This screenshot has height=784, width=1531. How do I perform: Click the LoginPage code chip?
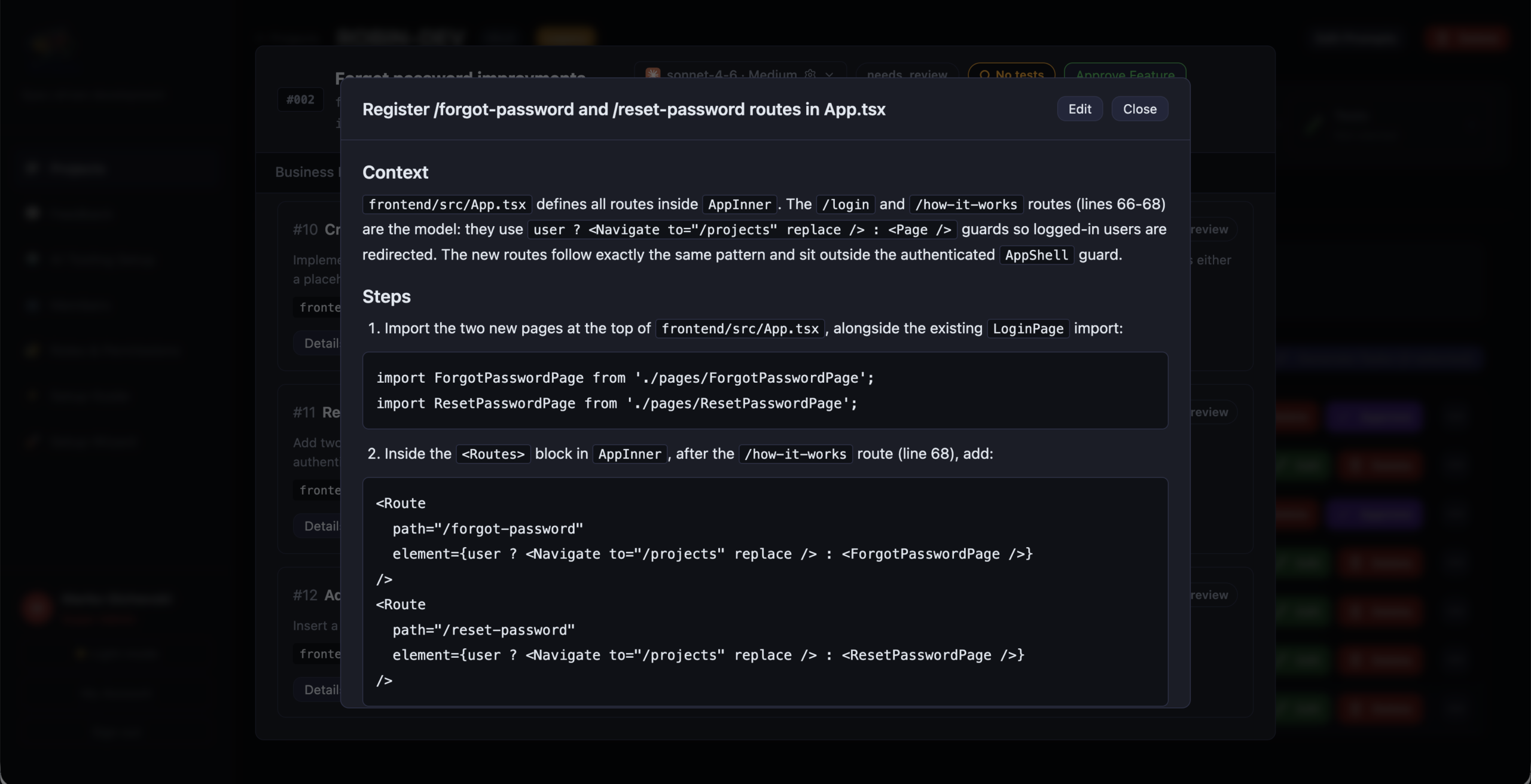click(1028, 329)
